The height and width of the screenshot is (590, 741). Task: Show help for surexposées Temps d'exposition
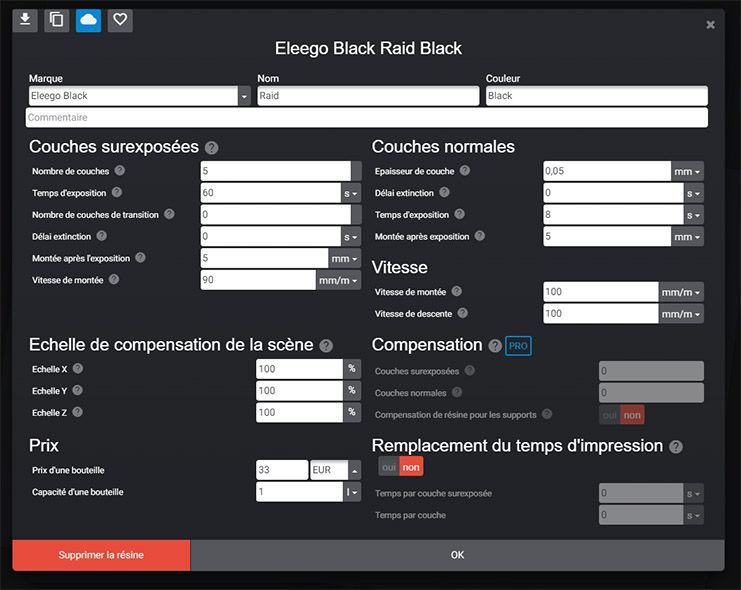[117, 192]
